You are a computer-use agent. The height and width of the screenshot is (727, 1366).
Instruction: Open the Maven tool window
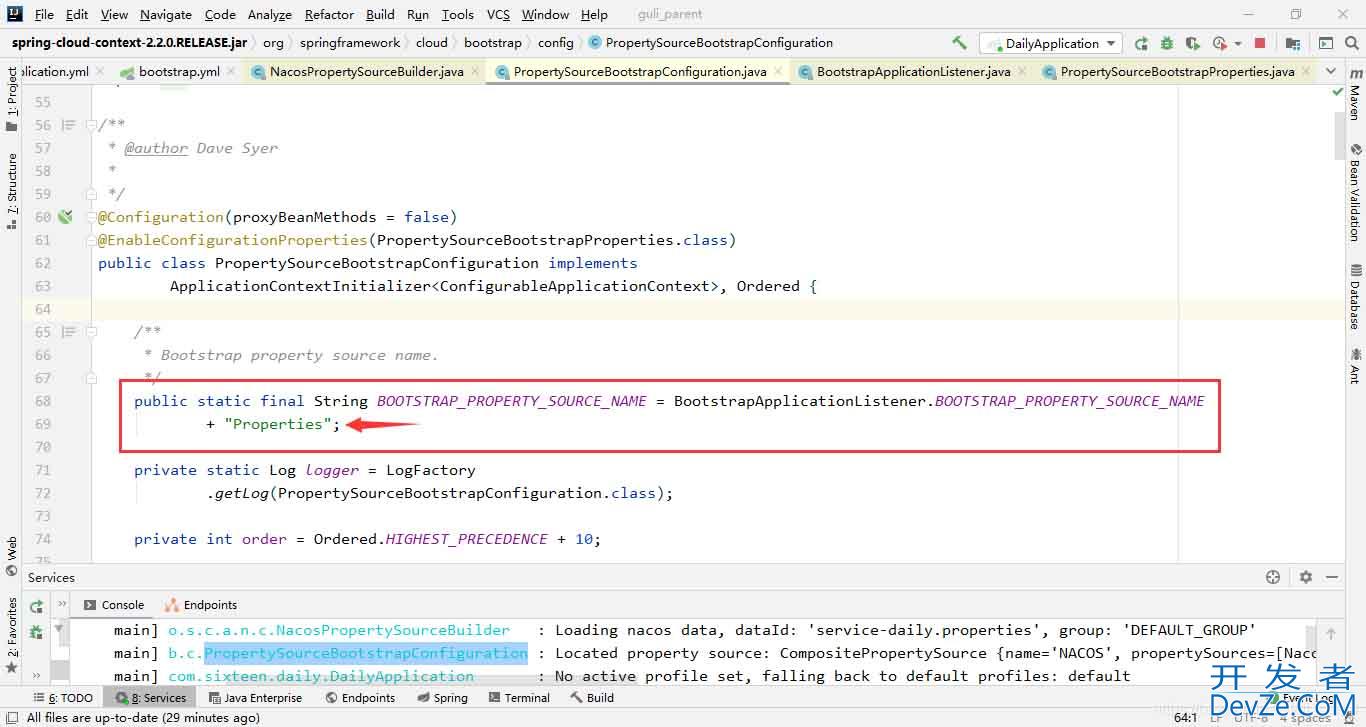click(1355, 95)
